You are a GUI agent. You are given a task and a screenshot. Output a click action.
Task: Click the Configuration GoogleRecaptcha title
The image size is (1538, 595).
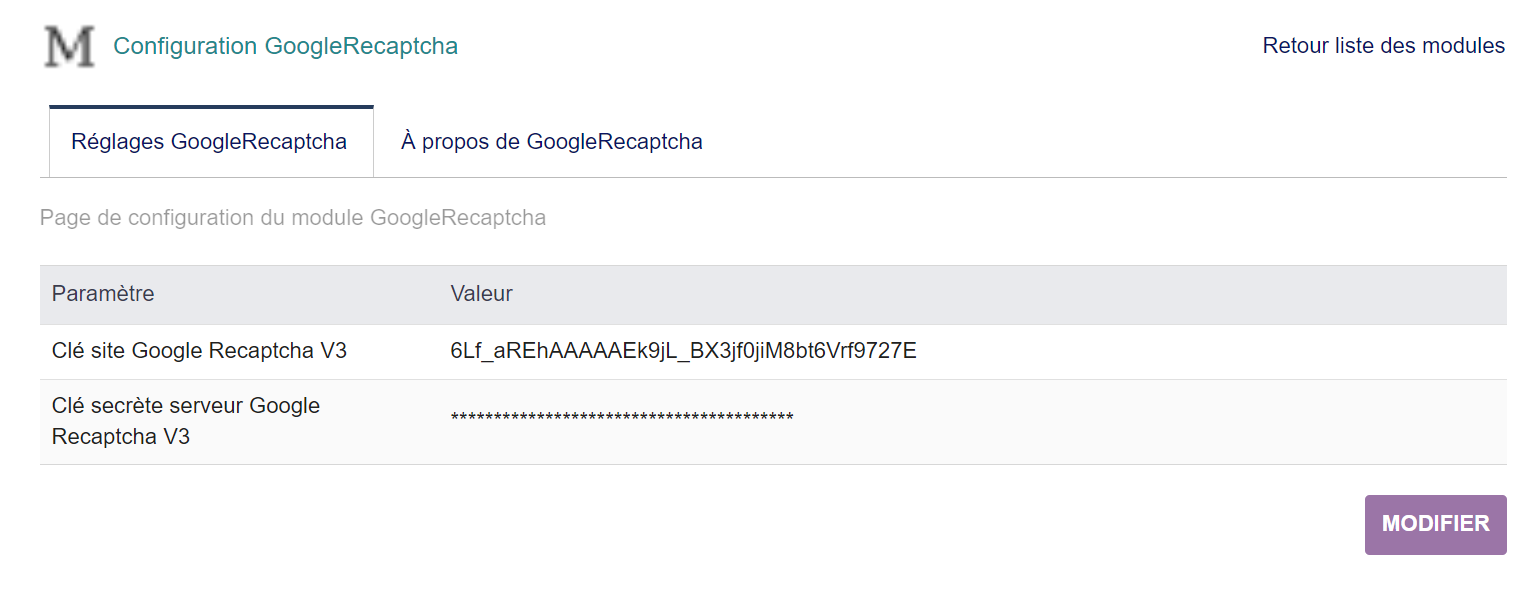(x=286, y=46)
